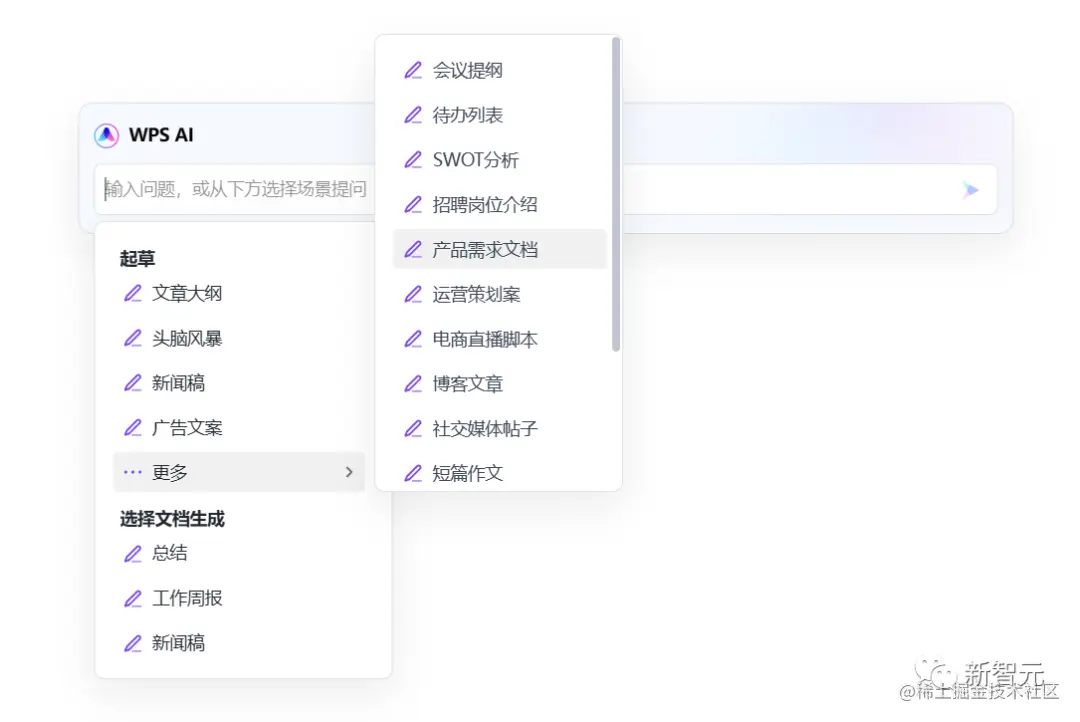Click the pencil icon beside SWOT分析
1080x722 pixels.
click(x=412, y=159)
